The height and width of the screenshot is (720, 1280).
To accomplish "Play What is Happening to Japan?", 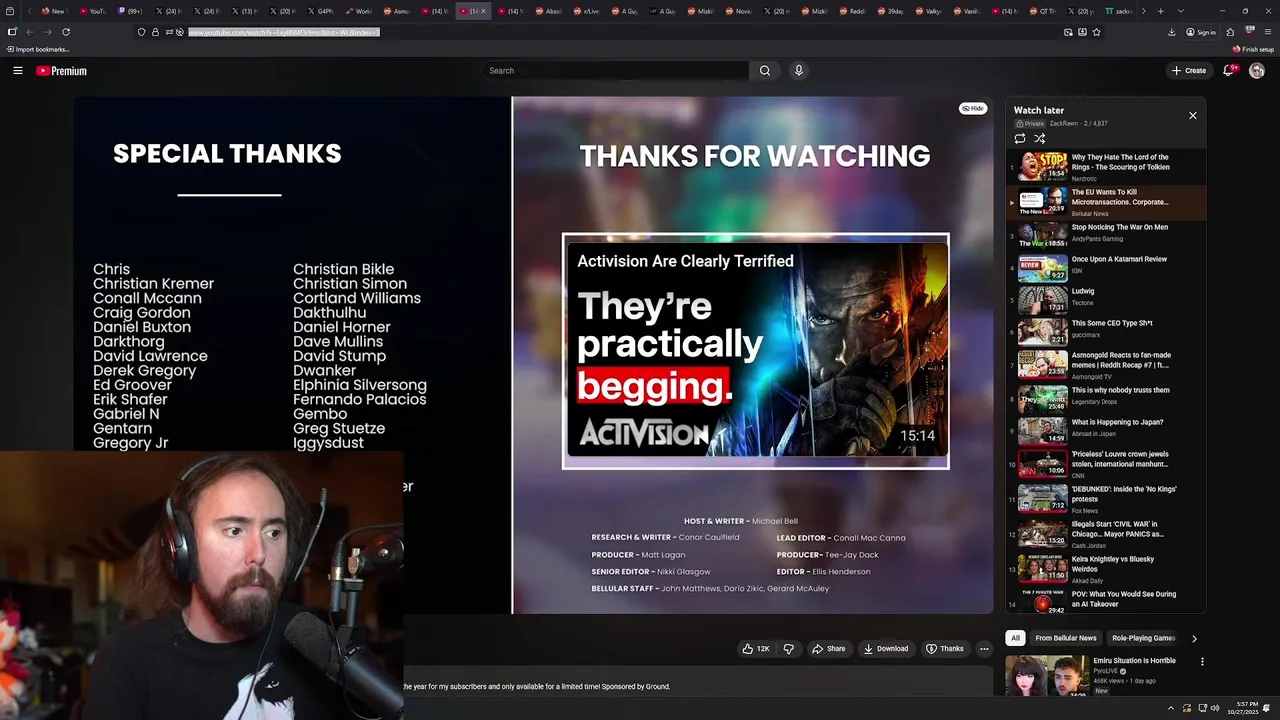I will (x=1107, y=430).
